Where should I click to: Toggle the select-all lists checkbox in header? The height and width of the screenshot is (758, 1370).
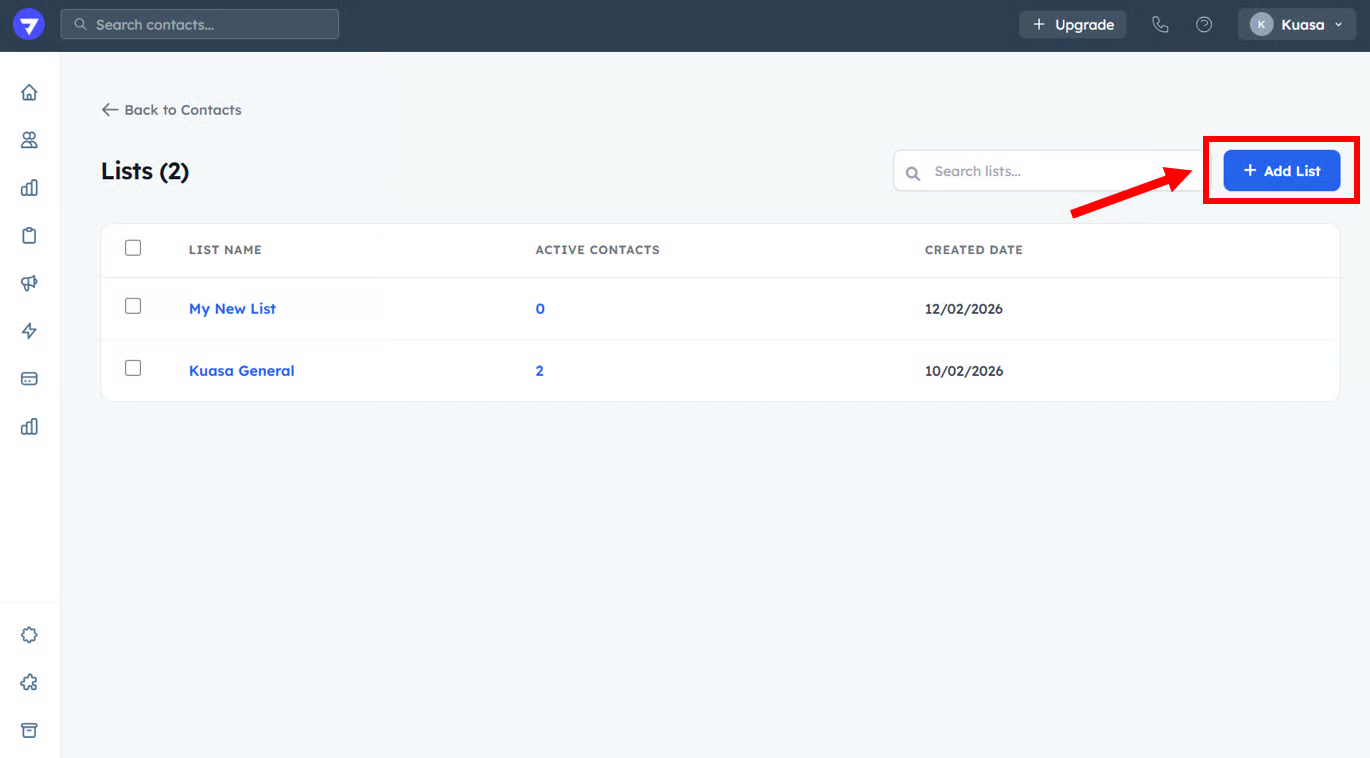pyautogui.click(x=133, y=248)
